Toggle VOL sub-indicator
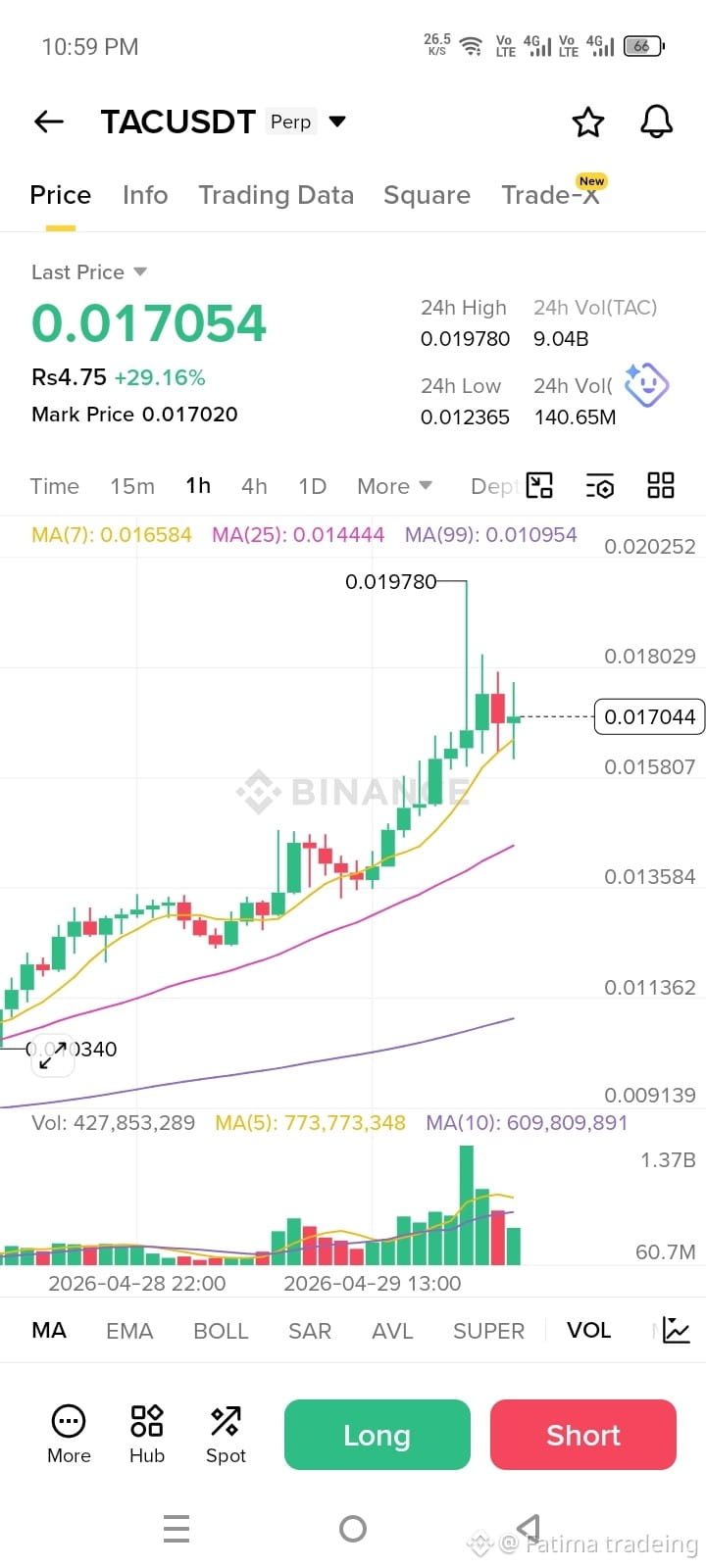Screen dimensions: 706x1568 pyautogui.click(x=588, y=1330)
